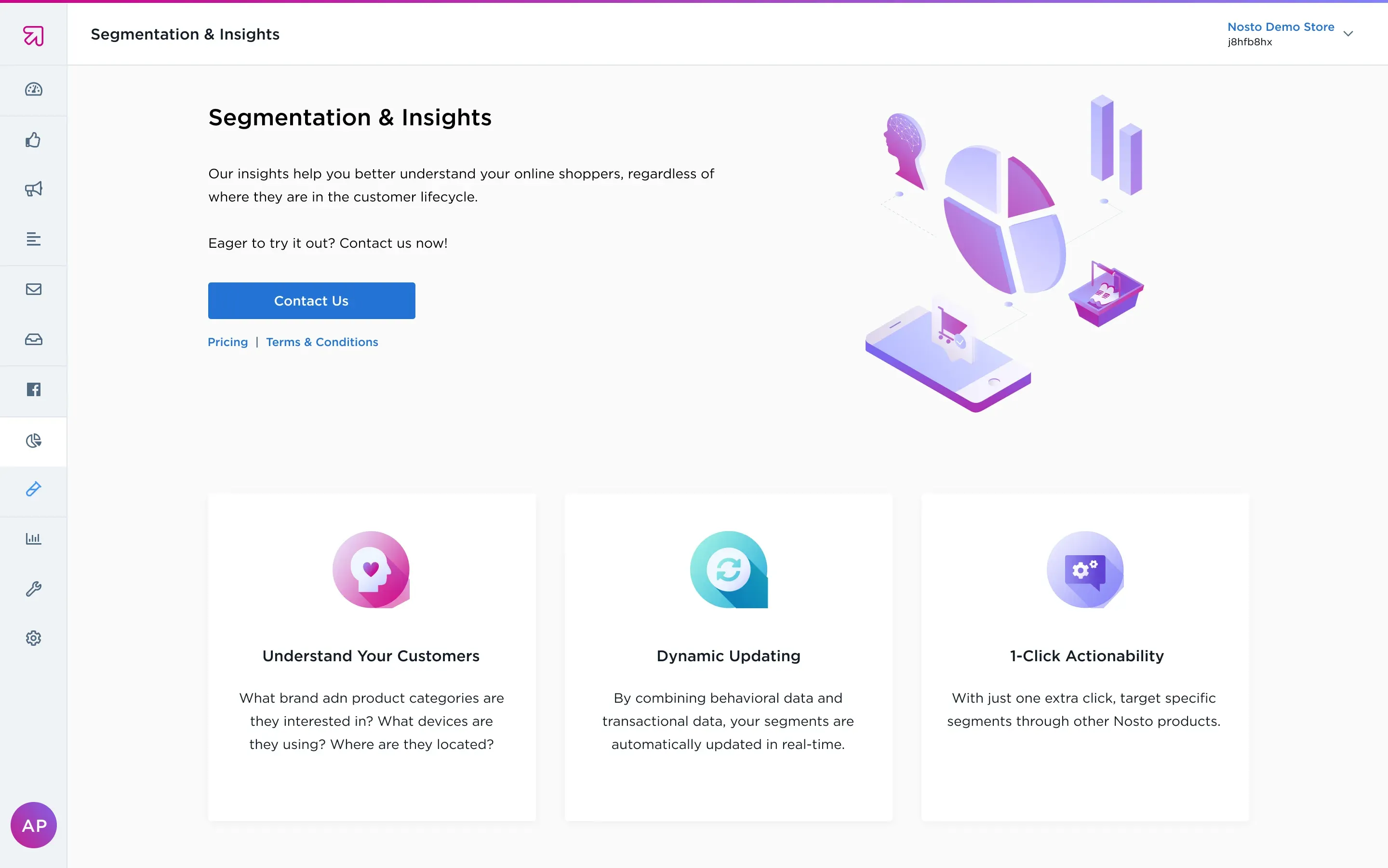Select the inbox tray icon
The image size is (1388, 868).
(33, 339)
